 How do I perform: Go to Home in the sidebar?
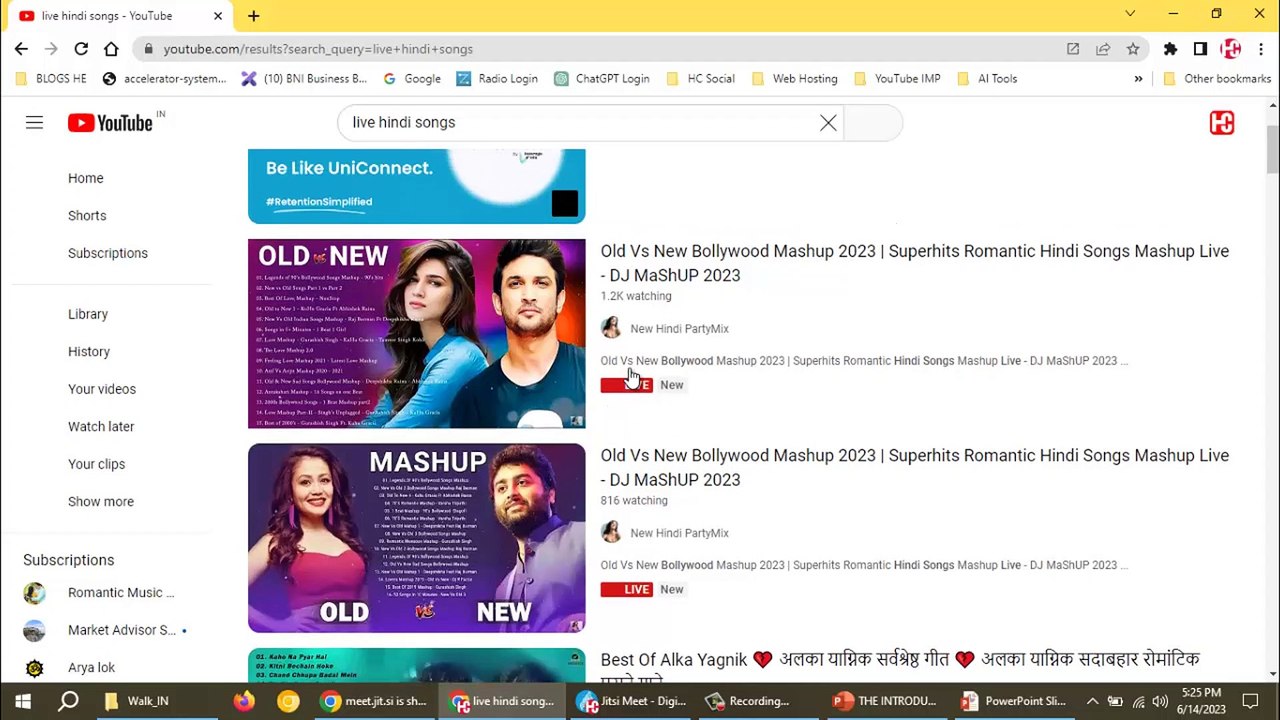[85, 178]
